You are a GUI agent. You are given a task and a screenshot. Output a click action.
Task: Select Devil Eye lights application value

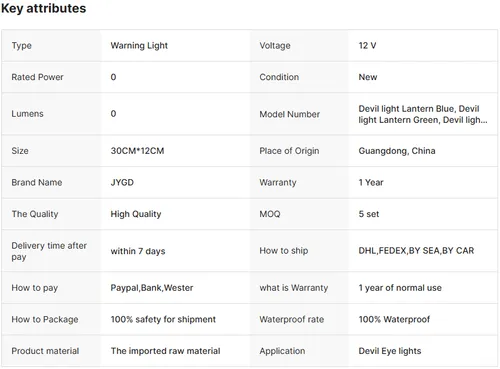390,351
